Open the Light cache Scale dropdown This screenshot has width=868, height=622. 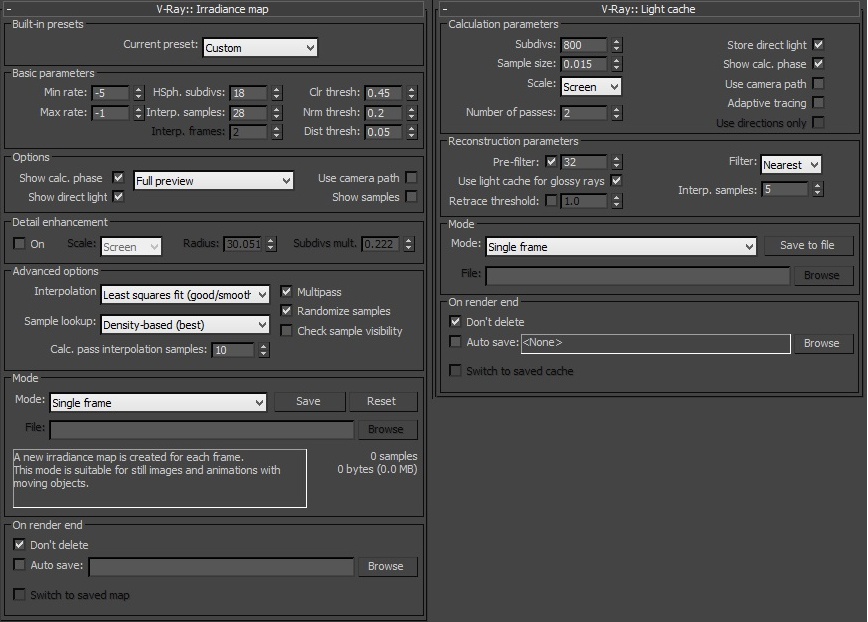click(591, 87)
